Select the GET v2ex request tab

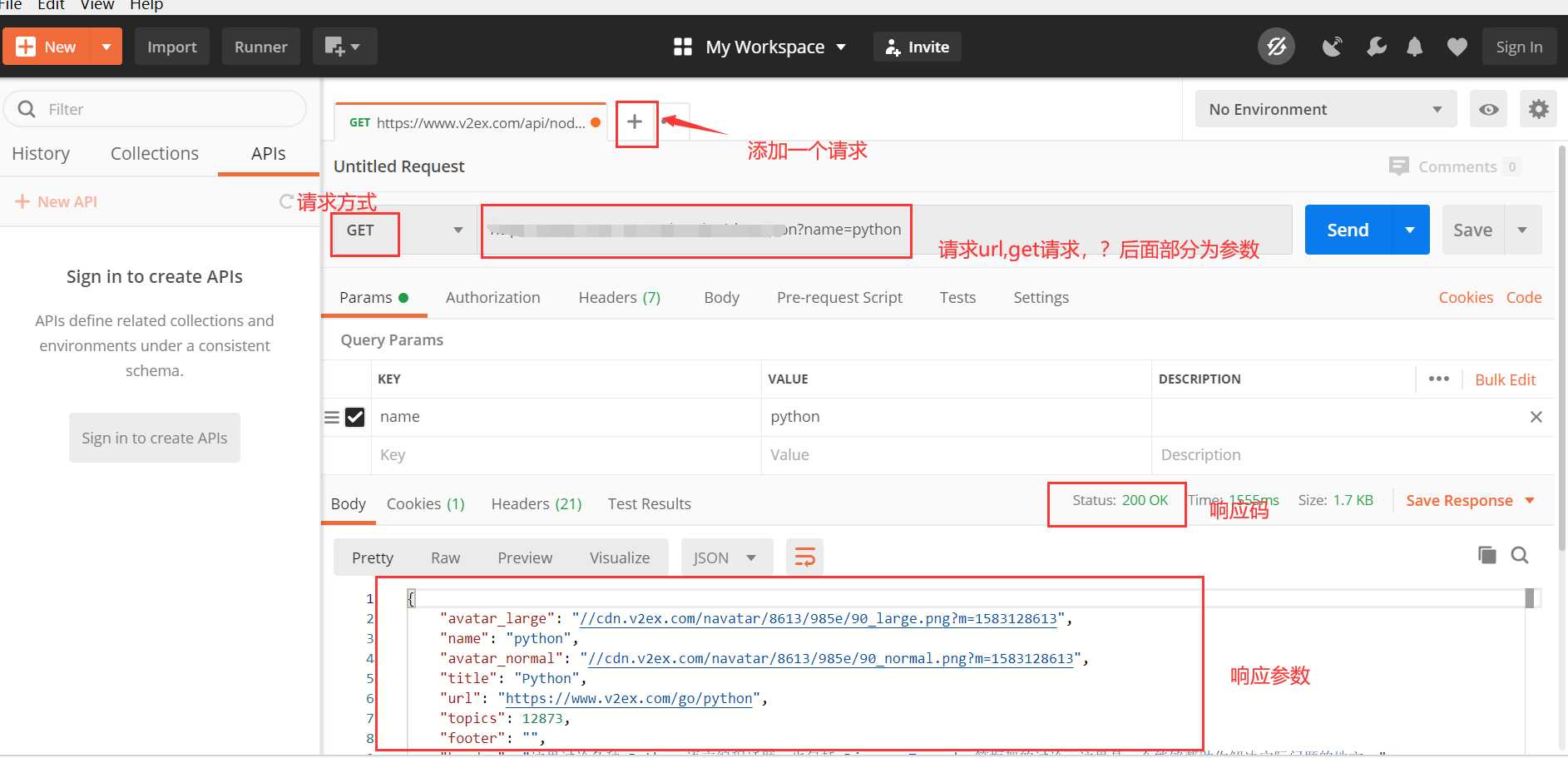[x=471, y=122]
